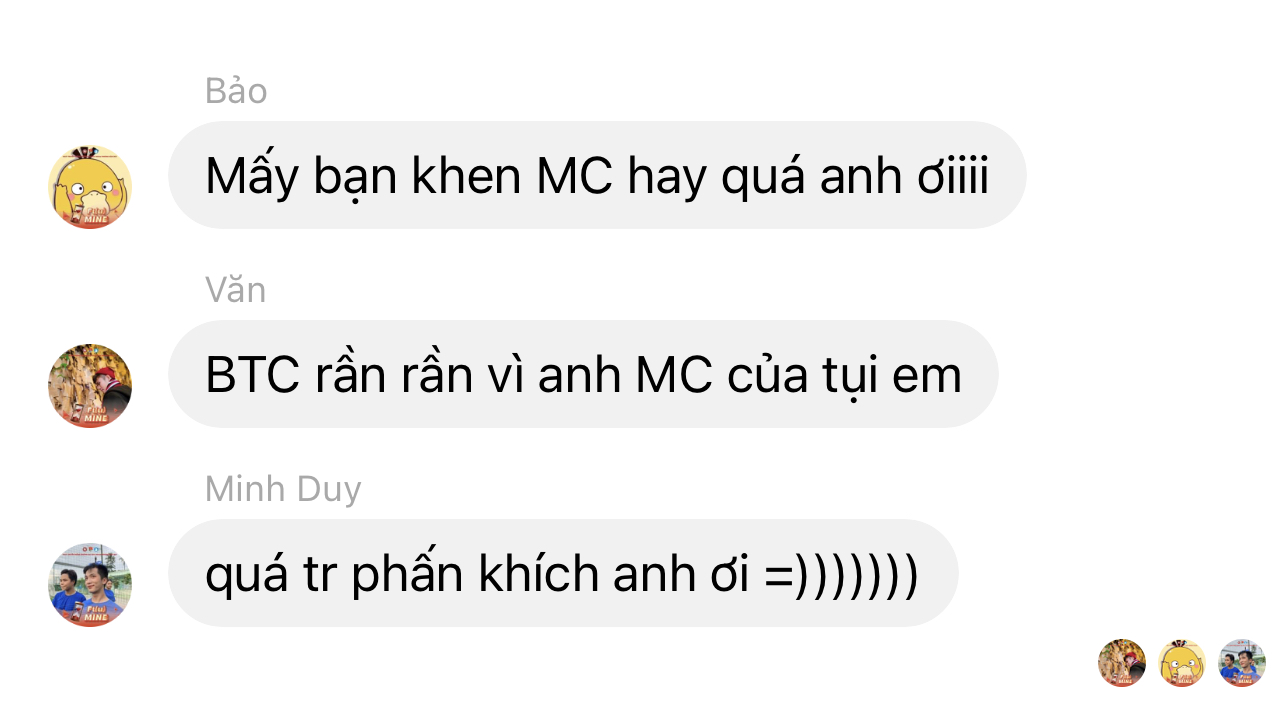Select the message bubble starting with Mấy bạn
The image size is (1284, 720).
click(597, 175)
